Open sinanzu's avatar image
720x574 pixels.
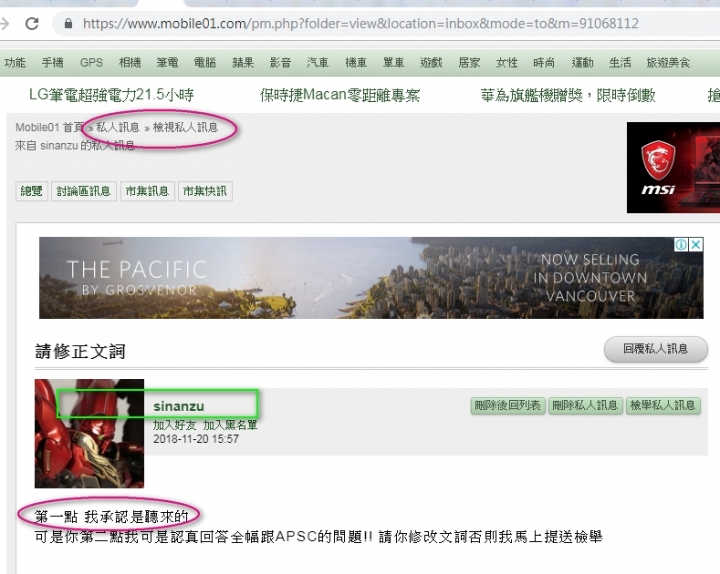click(x=89, y=433)
